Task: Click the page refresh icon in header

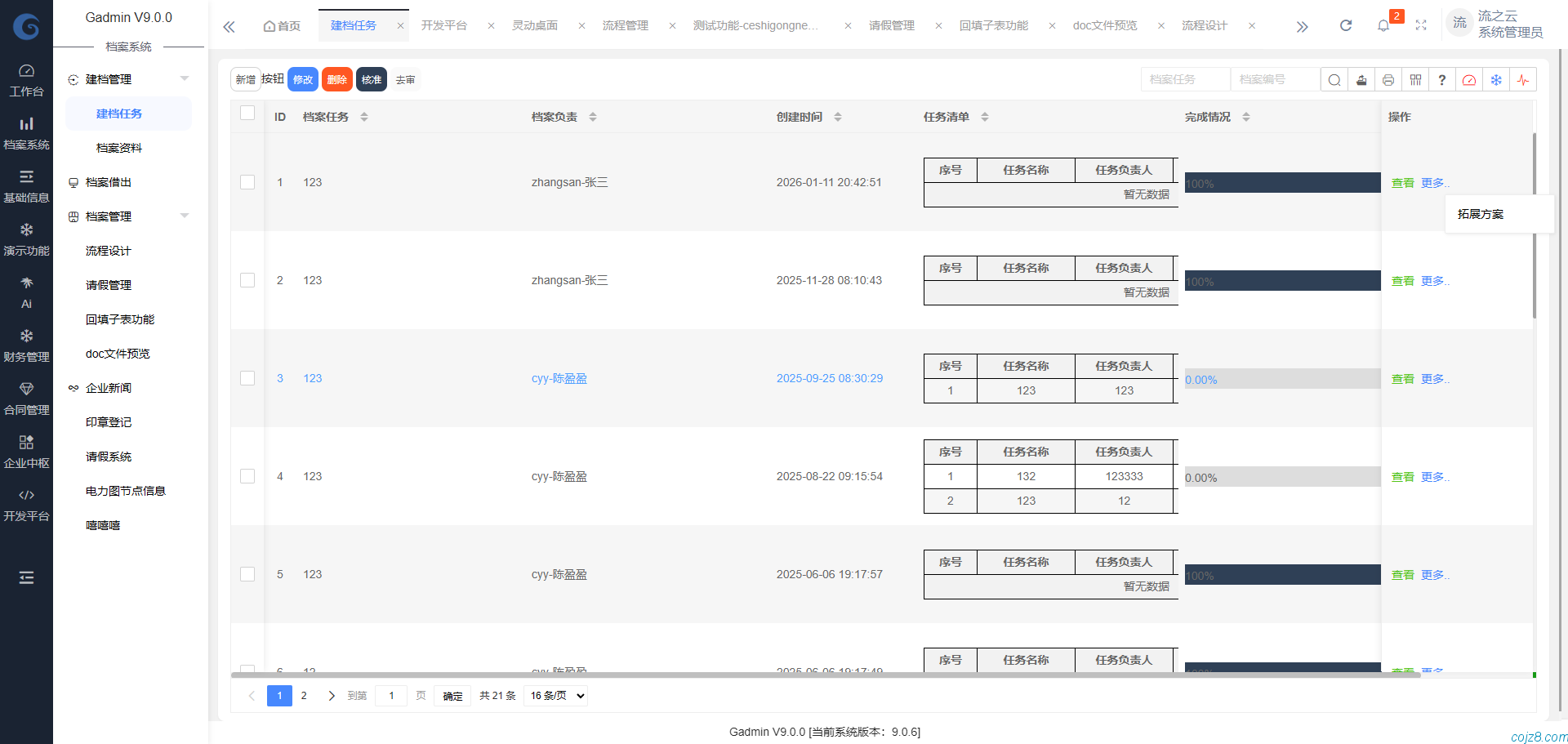Action: (1346, 25)
